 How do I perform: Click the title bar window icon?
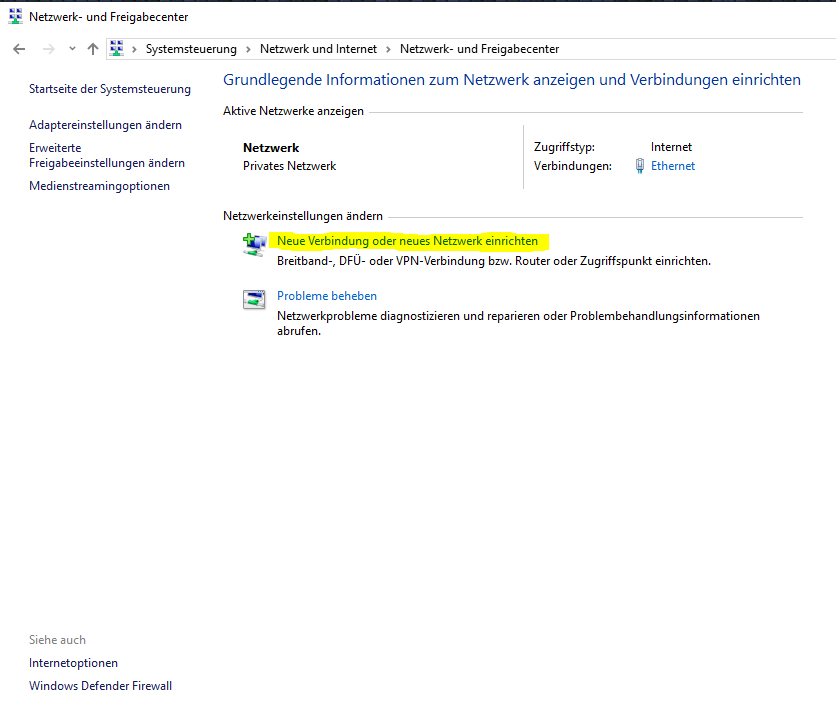(15, 17)
